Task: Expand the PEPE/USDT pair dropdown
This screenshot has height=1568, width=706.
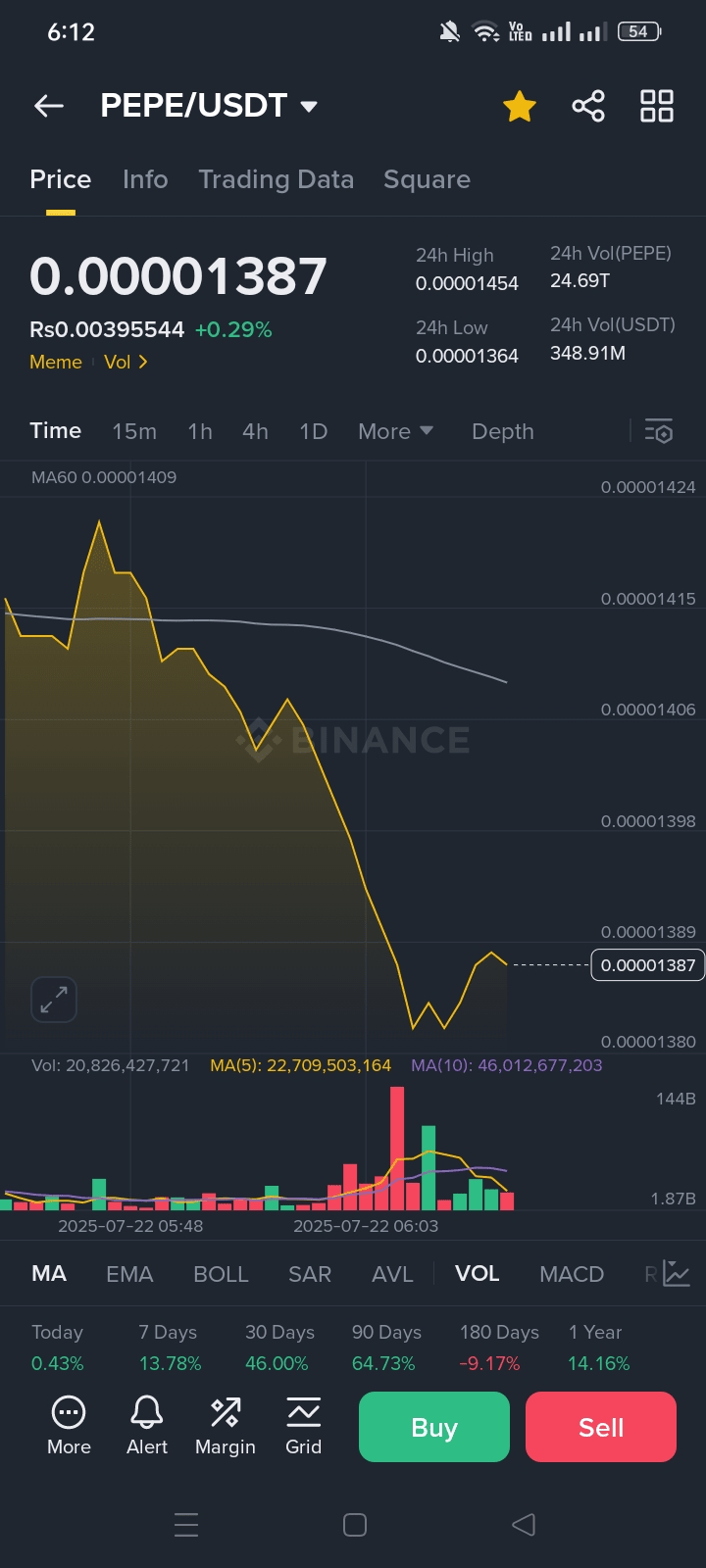Action: 309,106
